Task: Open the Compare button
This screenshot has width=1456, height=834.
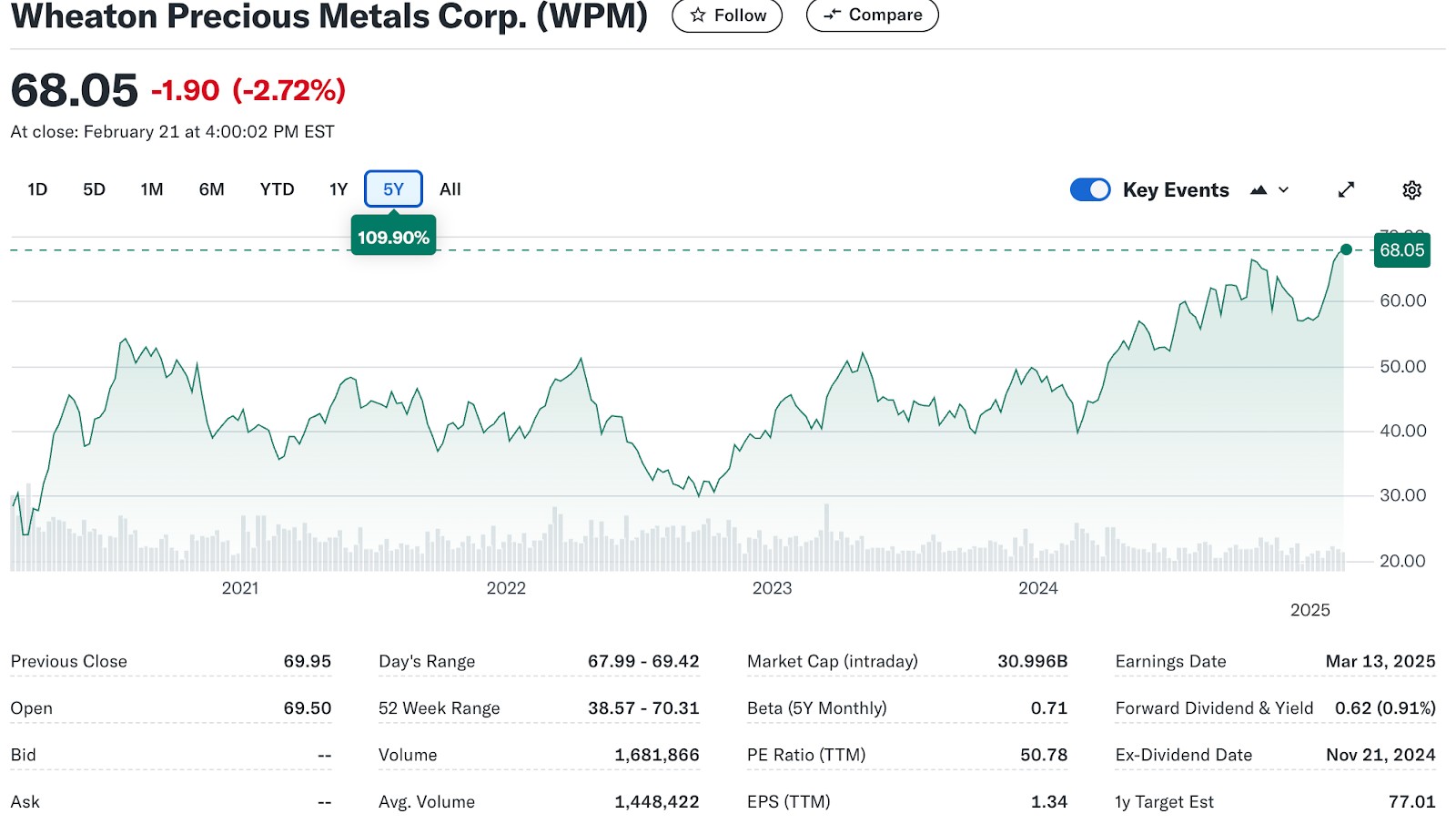Action: tap(872, 15)
